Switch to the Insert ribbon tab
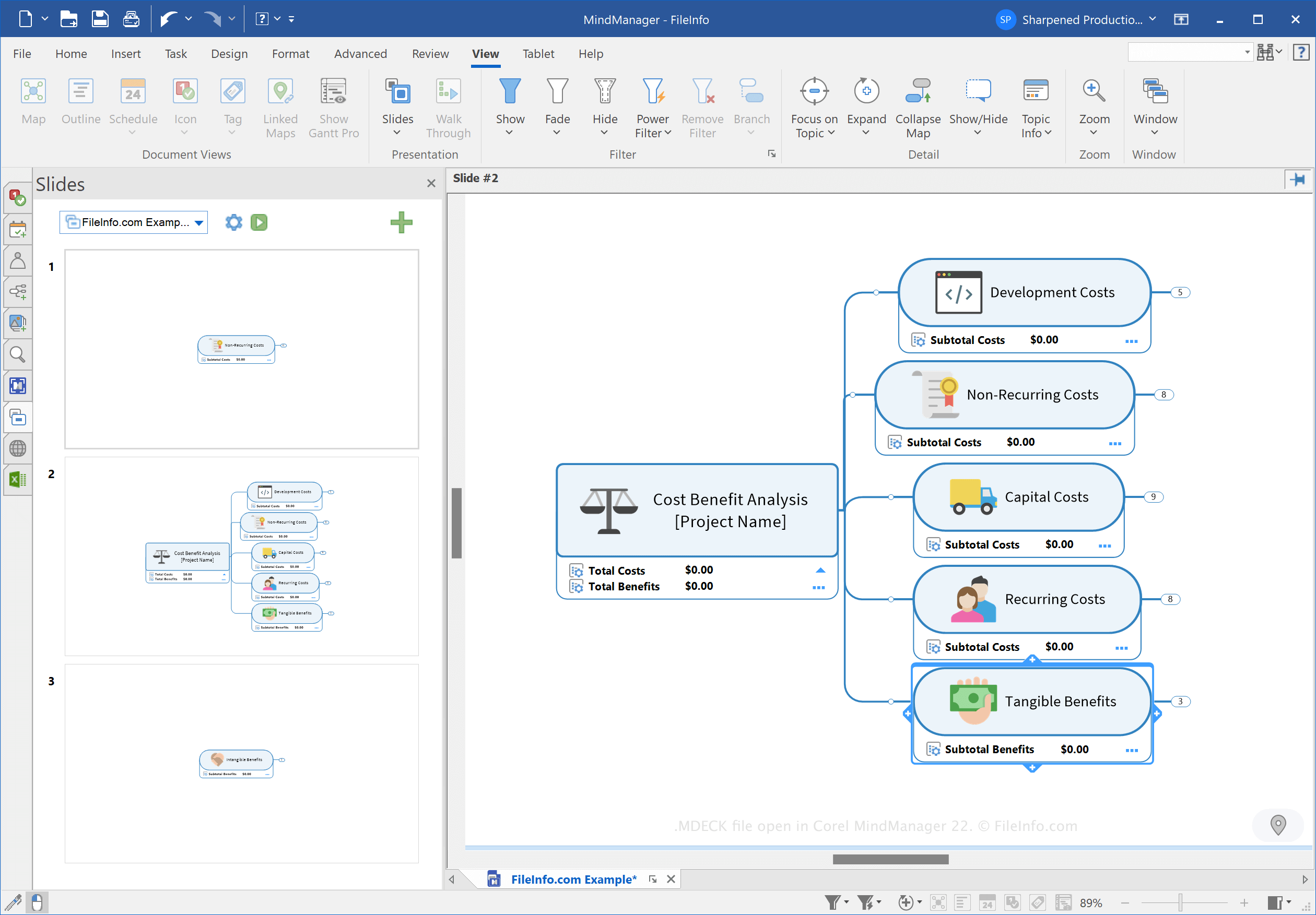The height and width of the screenshot is (915, 1316). click(x=125, y=53)
